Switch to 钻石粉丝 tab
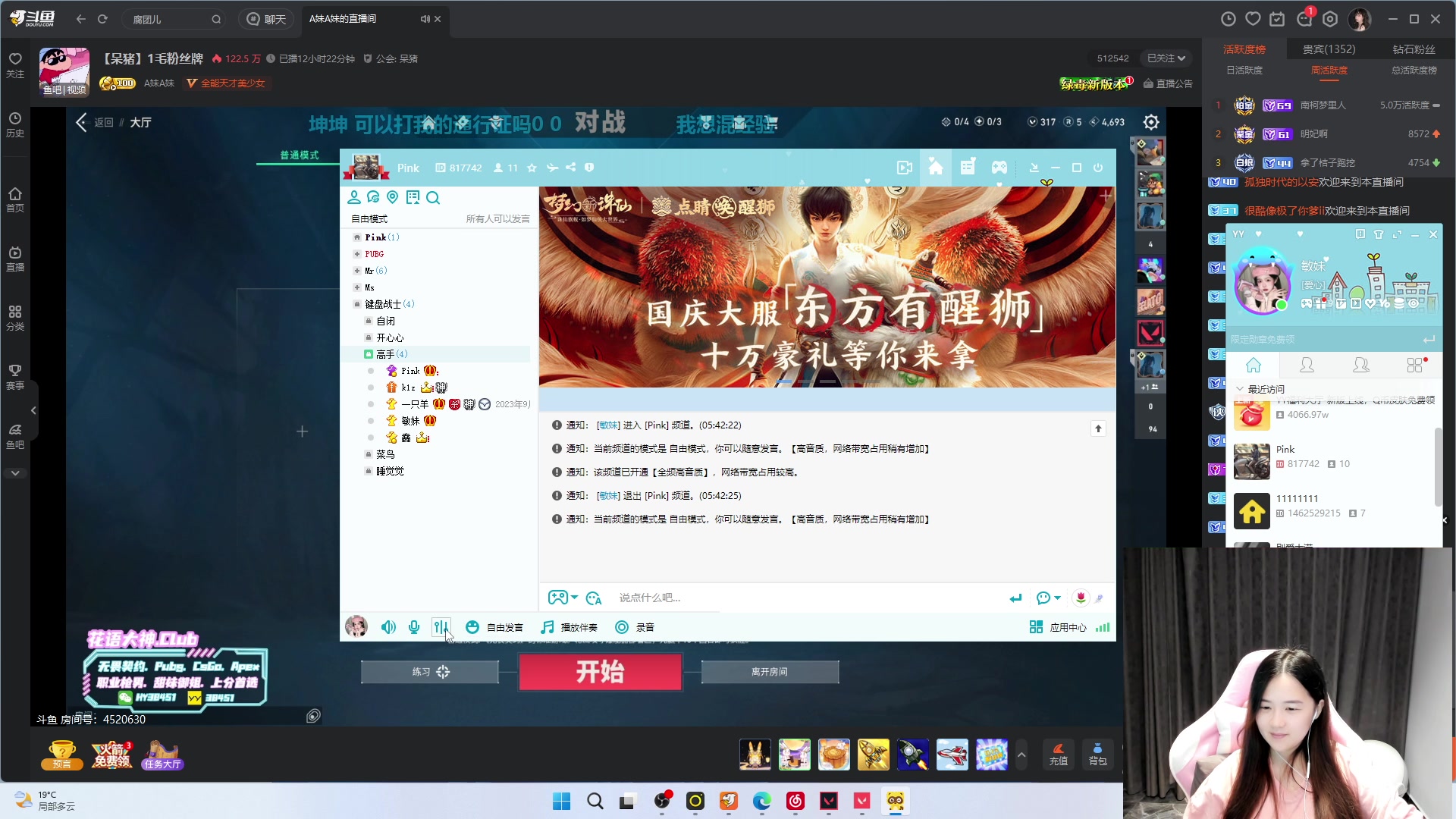The height and width of the screenshot is (819, 1456). coord(1414,49)
